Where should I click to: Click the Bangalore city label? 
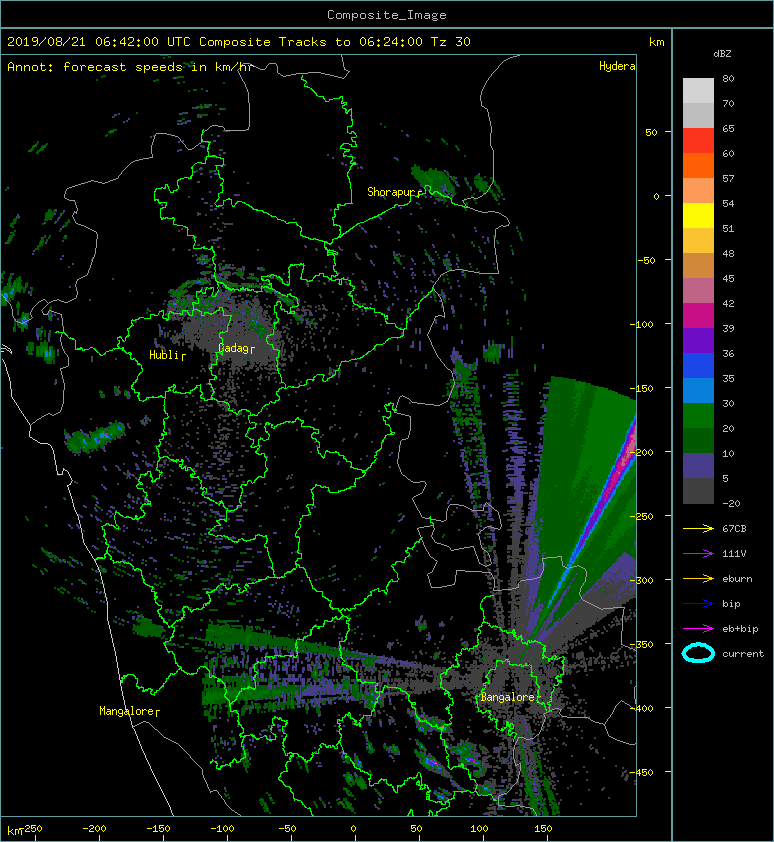click(507, 697)
